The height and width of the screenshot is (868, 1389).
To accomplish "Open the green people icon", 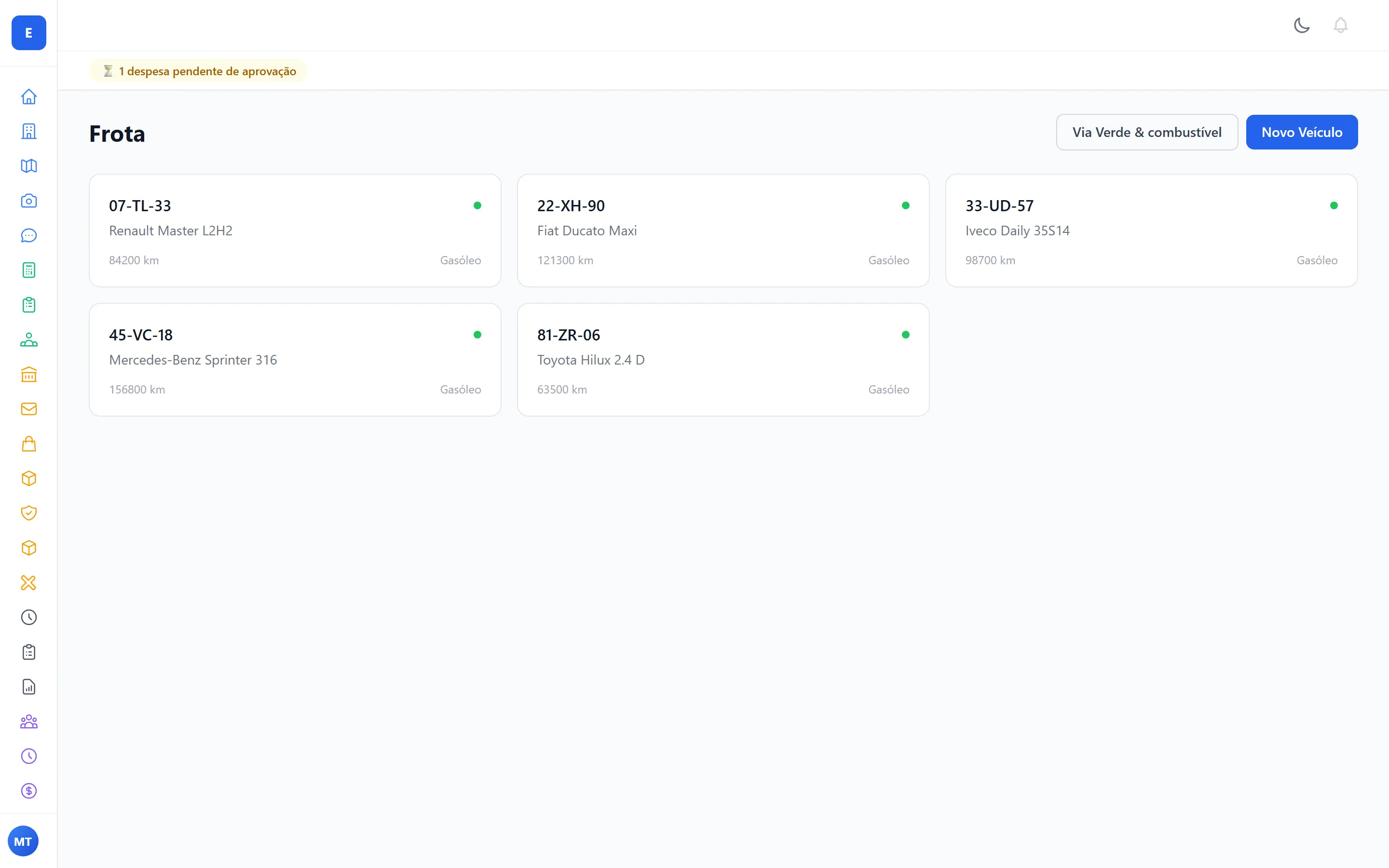I will pyautogui.click(x=29, y=340).
